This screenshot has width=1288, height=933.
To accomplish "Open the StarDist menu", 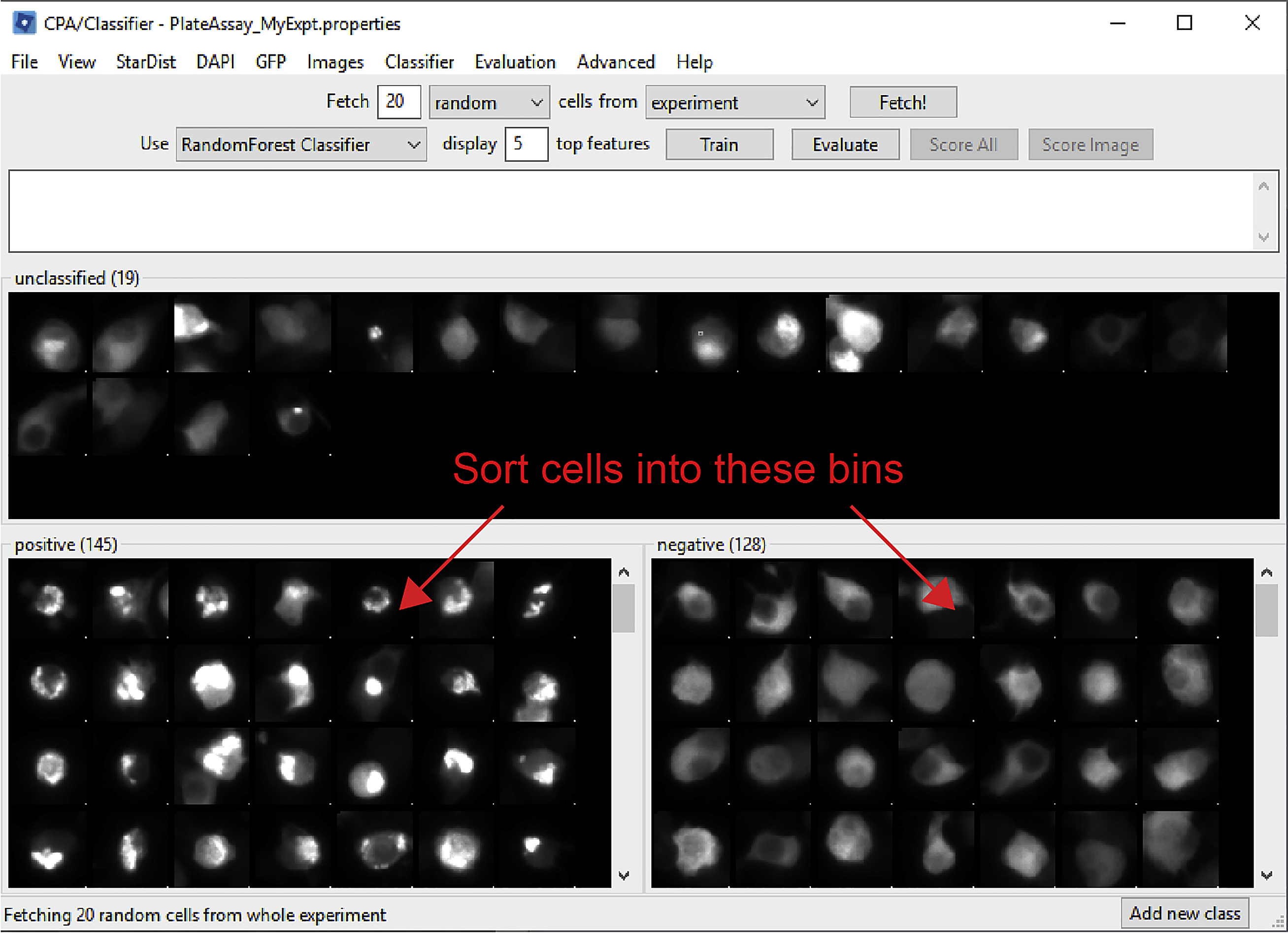I will (x=145, y=63).
